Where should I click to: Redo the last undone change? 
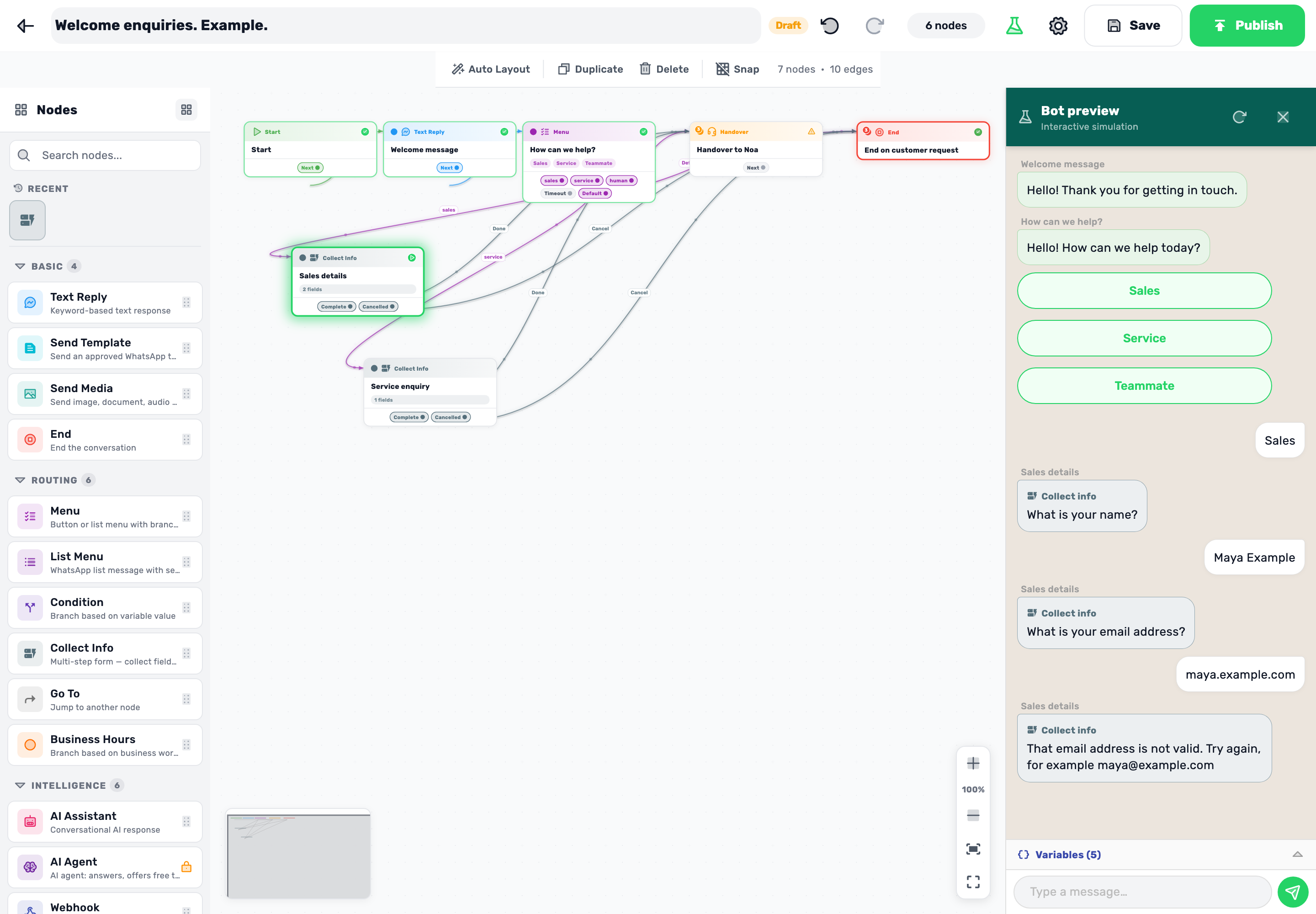(875, 26)
